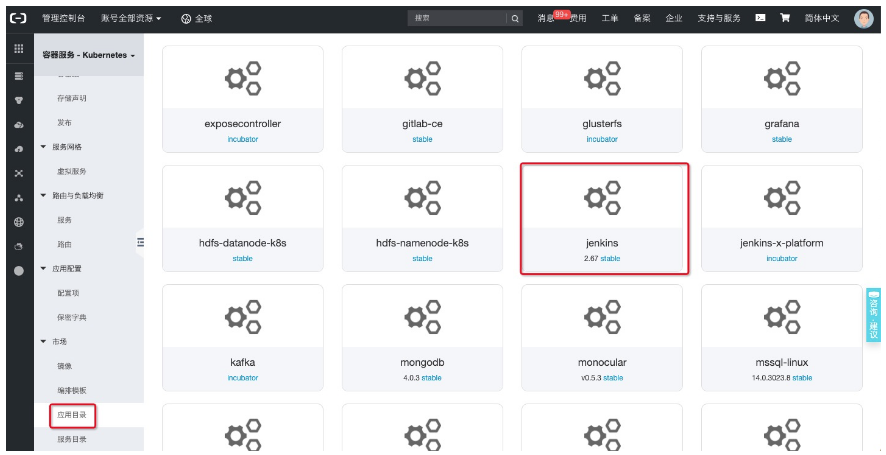
Task: Open 发布 in the sidebar
Action: point(64,123)
